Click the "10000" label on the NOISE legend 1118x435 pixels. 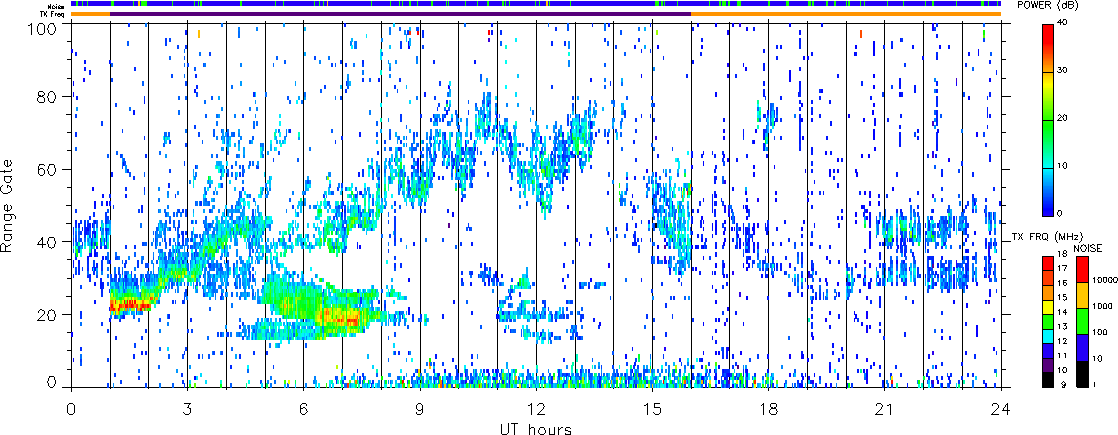(x=1104, y=280)
